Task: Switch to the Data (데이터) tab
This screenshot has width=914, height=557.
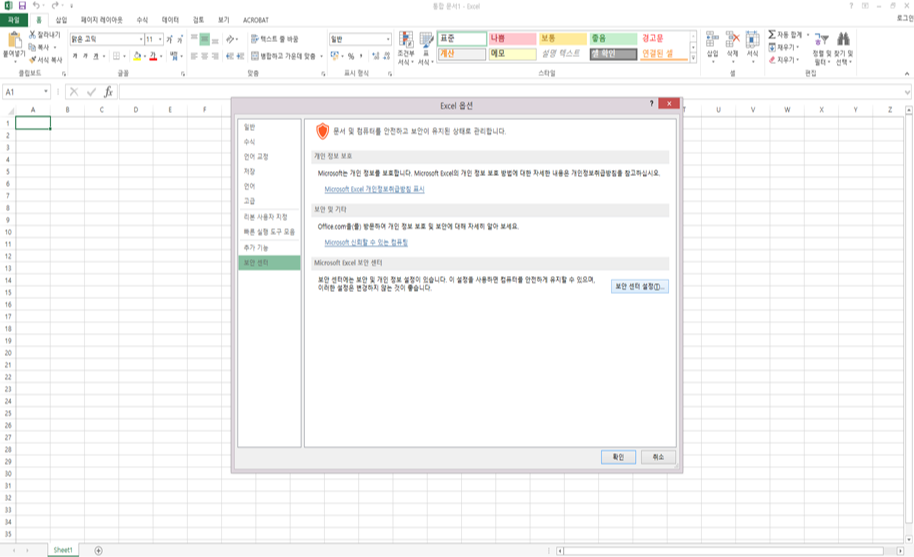Action: 170,20
